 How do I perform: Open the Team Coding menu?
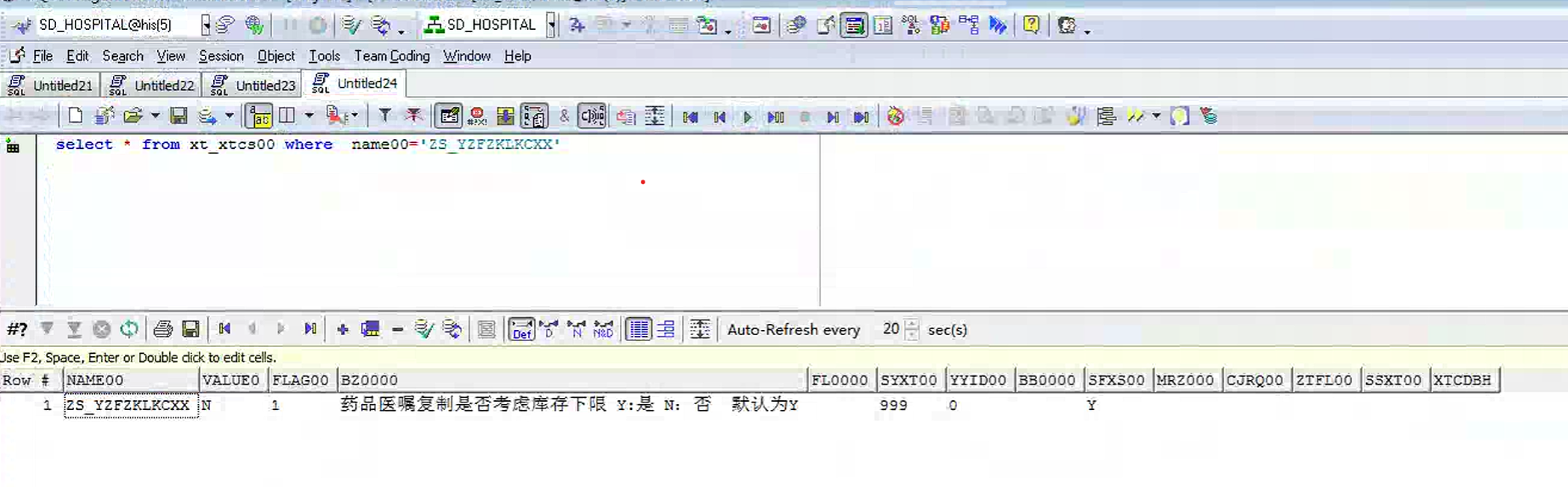click(x=392, y=56)
